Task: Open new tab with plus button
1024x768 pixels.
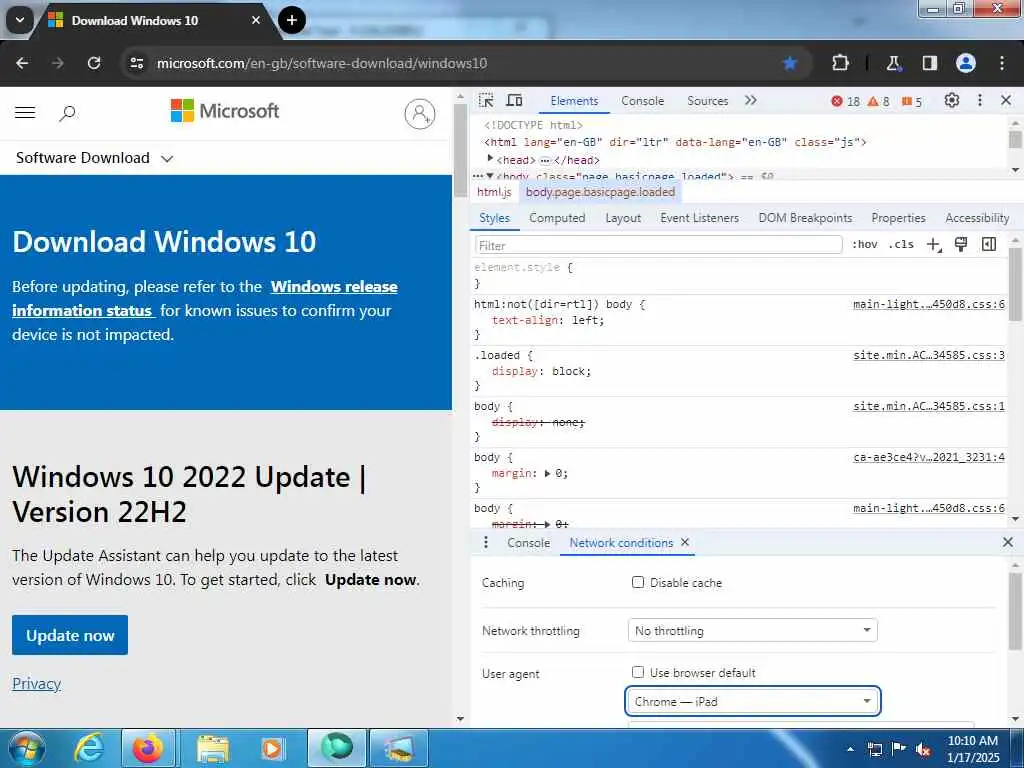Action: 292,20
